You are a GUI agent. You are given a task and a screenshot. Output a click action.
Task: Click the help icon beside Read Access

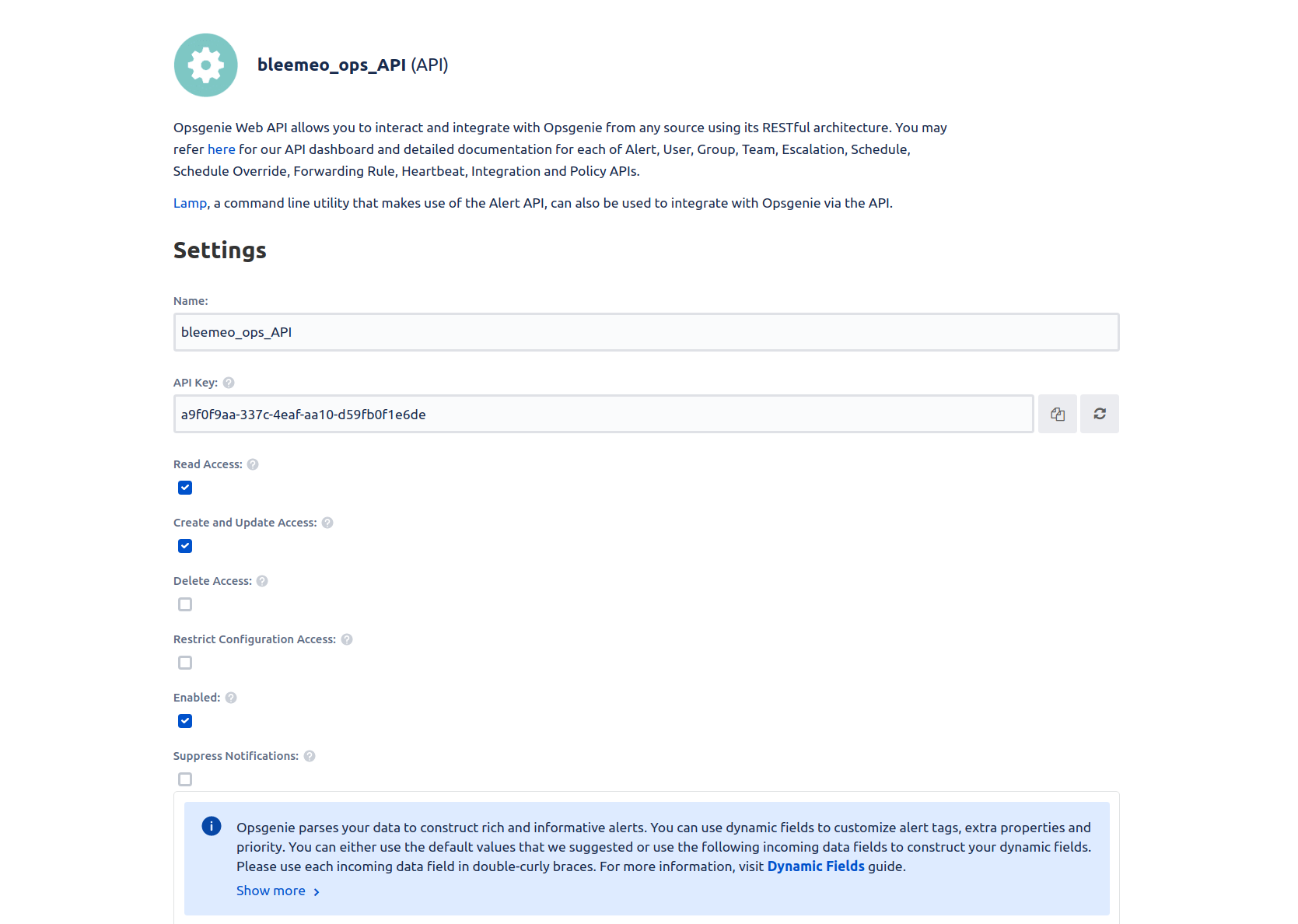point(252,464)
